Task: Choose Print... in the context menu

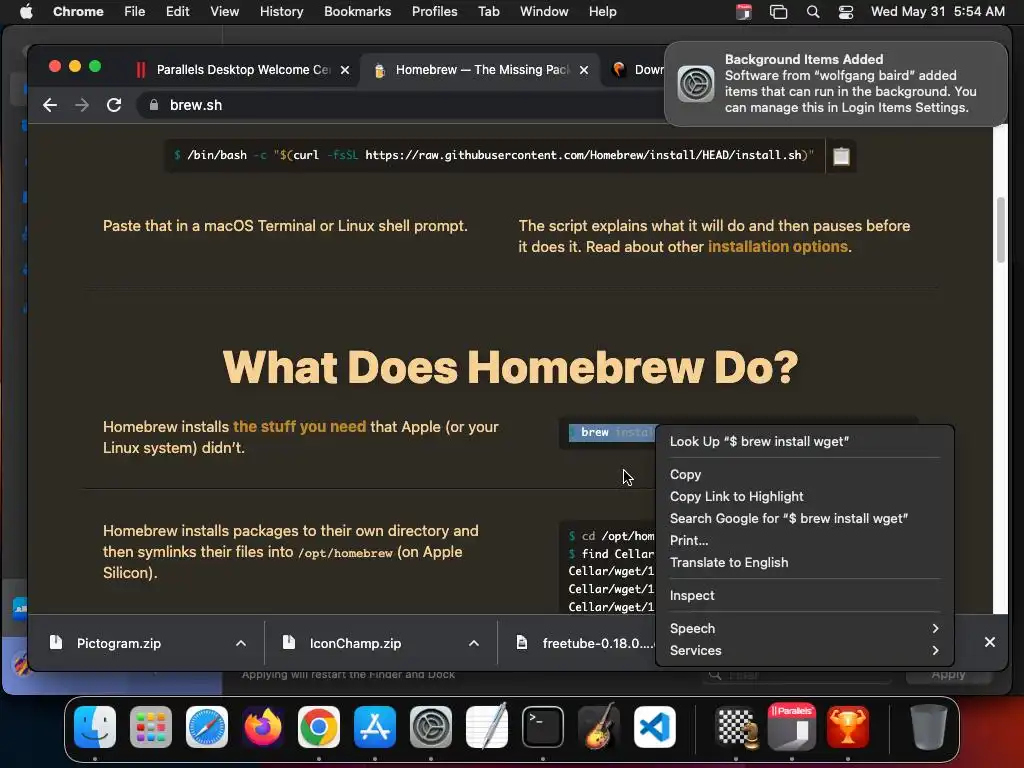Action: (x=805, y=541)
